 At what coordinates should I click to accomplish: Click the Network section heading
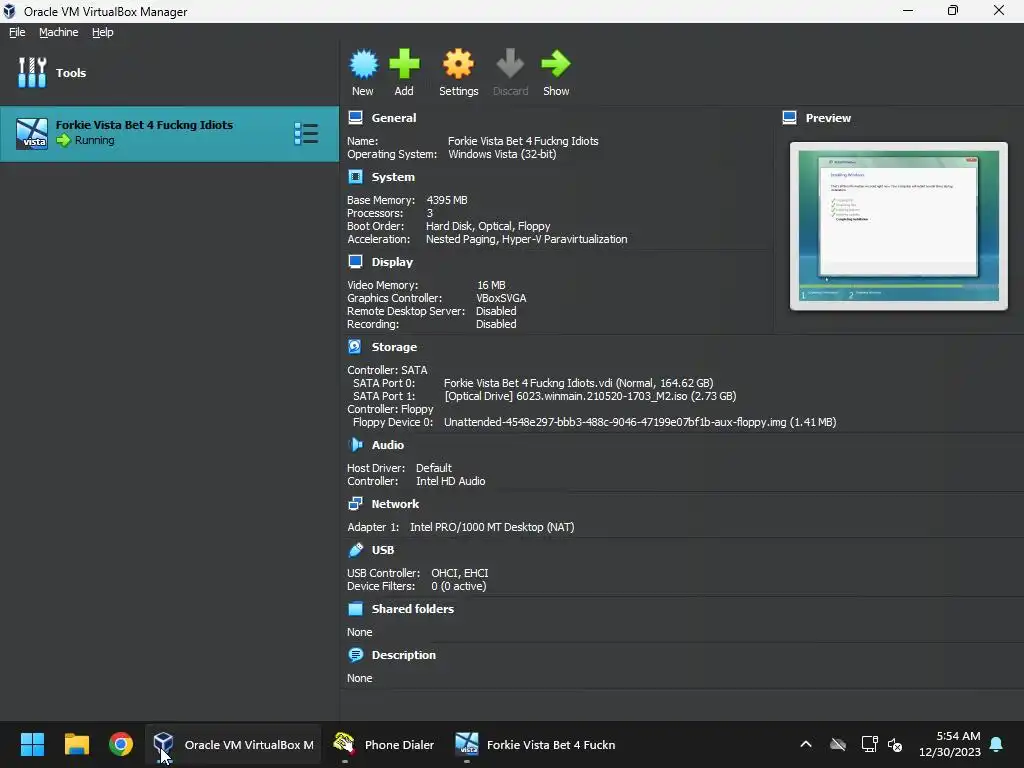[x=395, y=504]
